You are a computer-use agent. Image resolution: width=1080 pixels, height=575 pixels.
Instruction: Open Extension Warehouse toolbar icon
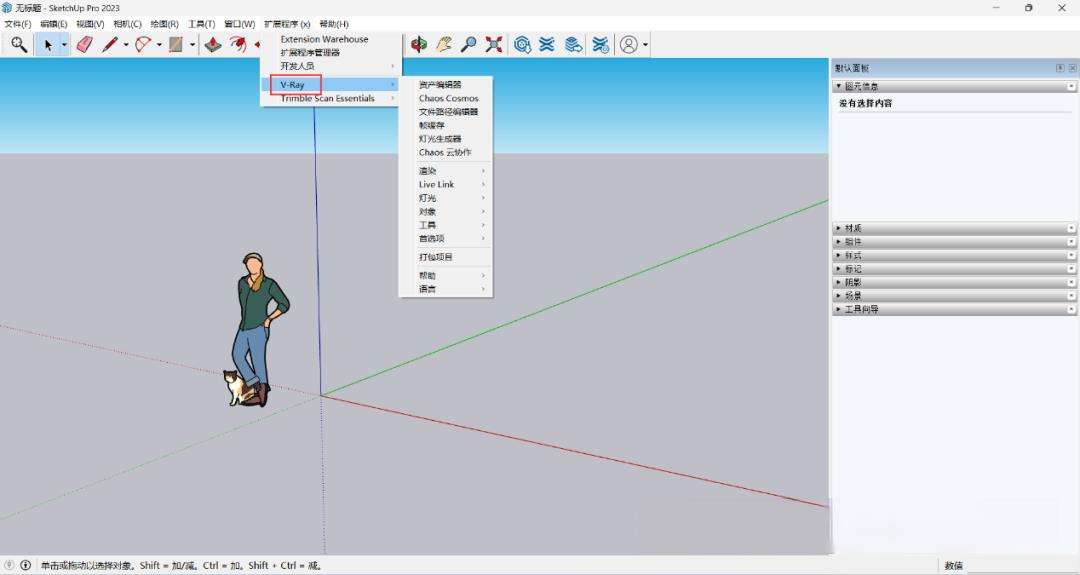(x=547, y=45)
